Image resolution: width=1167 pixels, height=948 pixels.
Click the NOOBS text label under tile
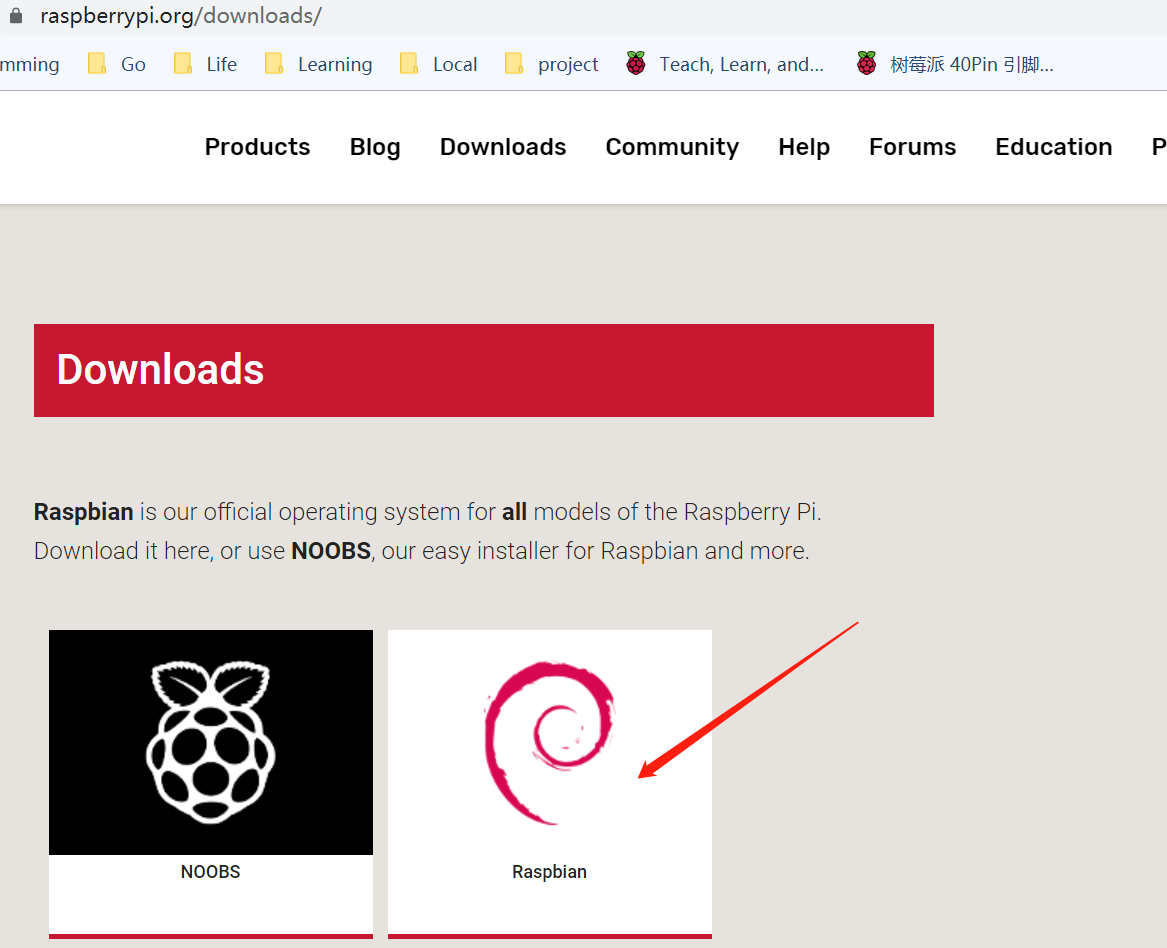point(211,872)
